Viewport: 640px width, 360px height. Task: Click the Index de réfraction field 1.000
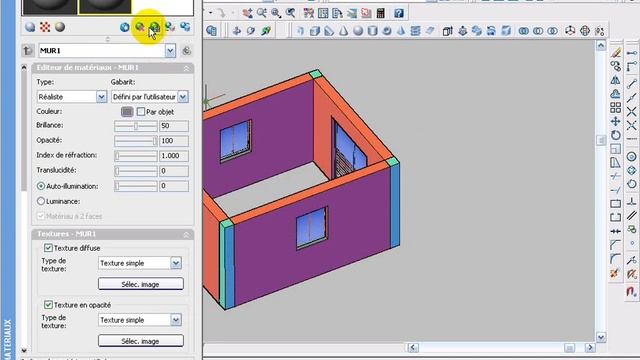174,156
